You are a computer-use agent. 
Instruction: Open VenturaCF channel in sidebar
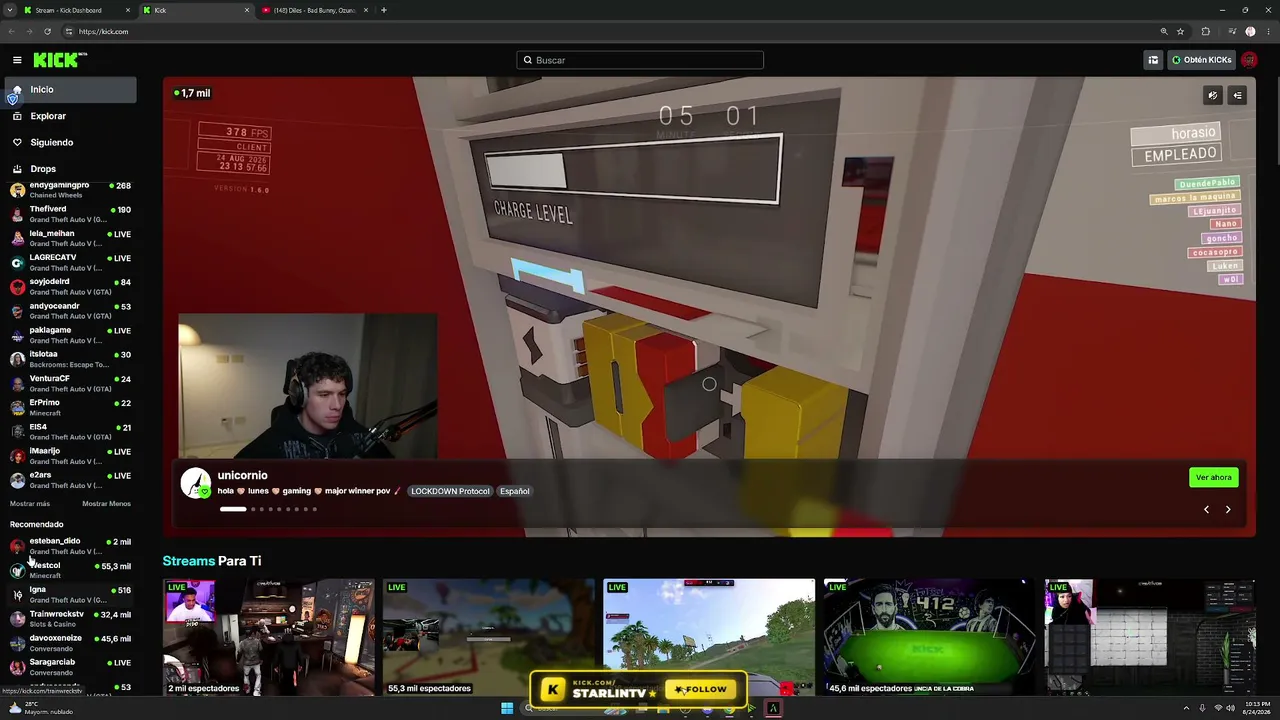(x=70, y=383)
